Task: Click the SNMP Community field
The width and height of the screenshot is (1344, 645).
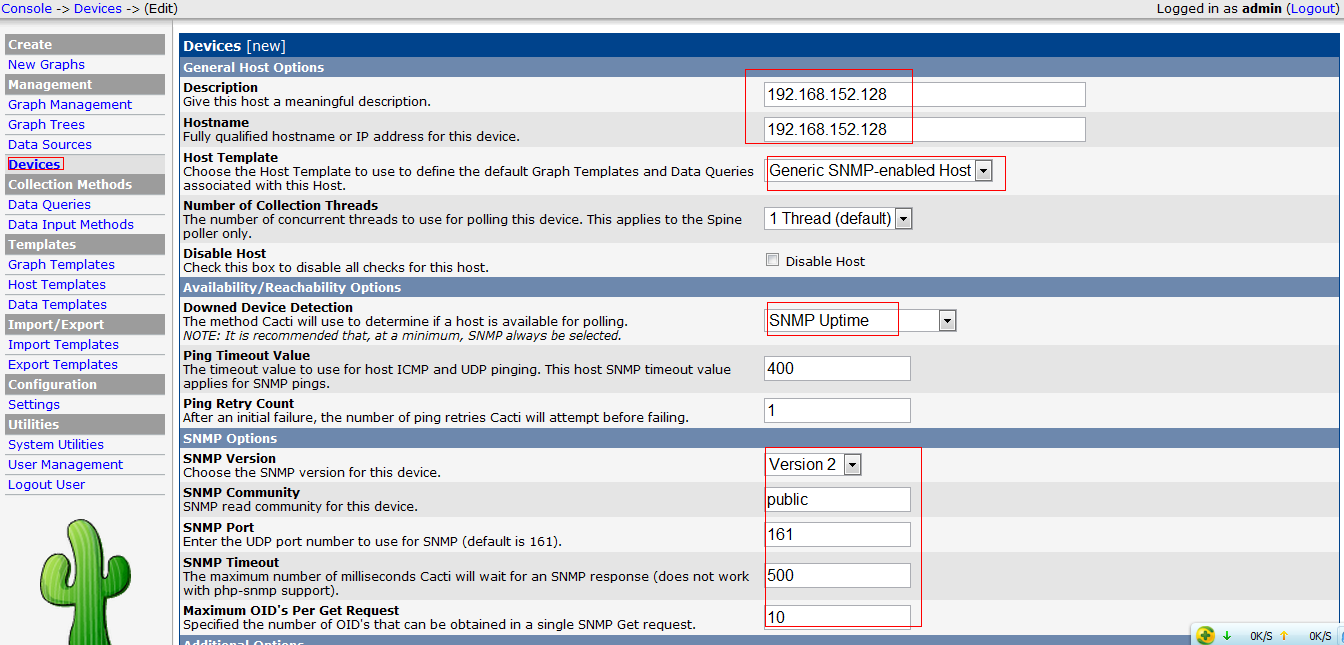Action: click(838, 499)
